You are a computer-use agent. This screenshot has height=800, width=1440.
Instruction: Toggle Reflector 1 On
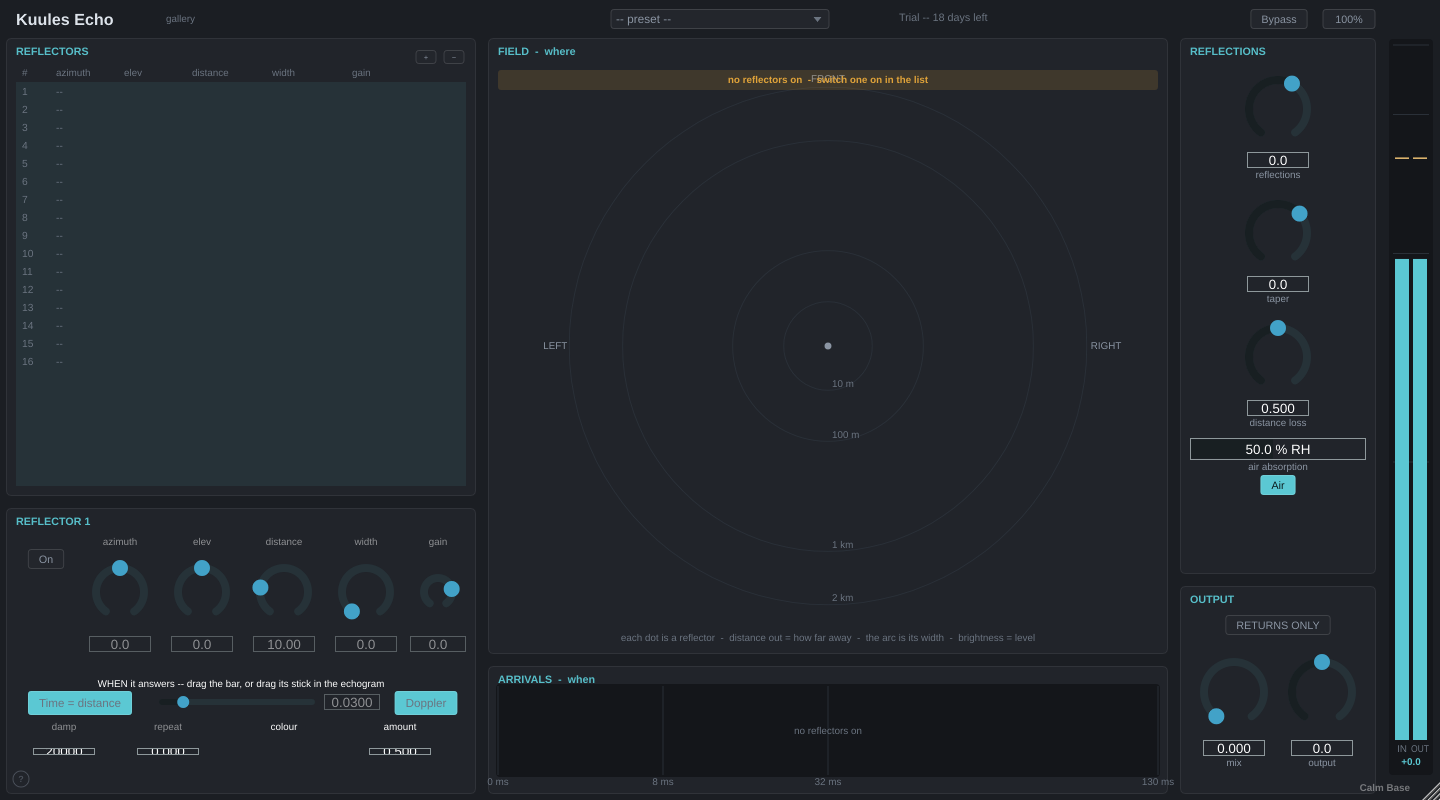pos(46,559)
